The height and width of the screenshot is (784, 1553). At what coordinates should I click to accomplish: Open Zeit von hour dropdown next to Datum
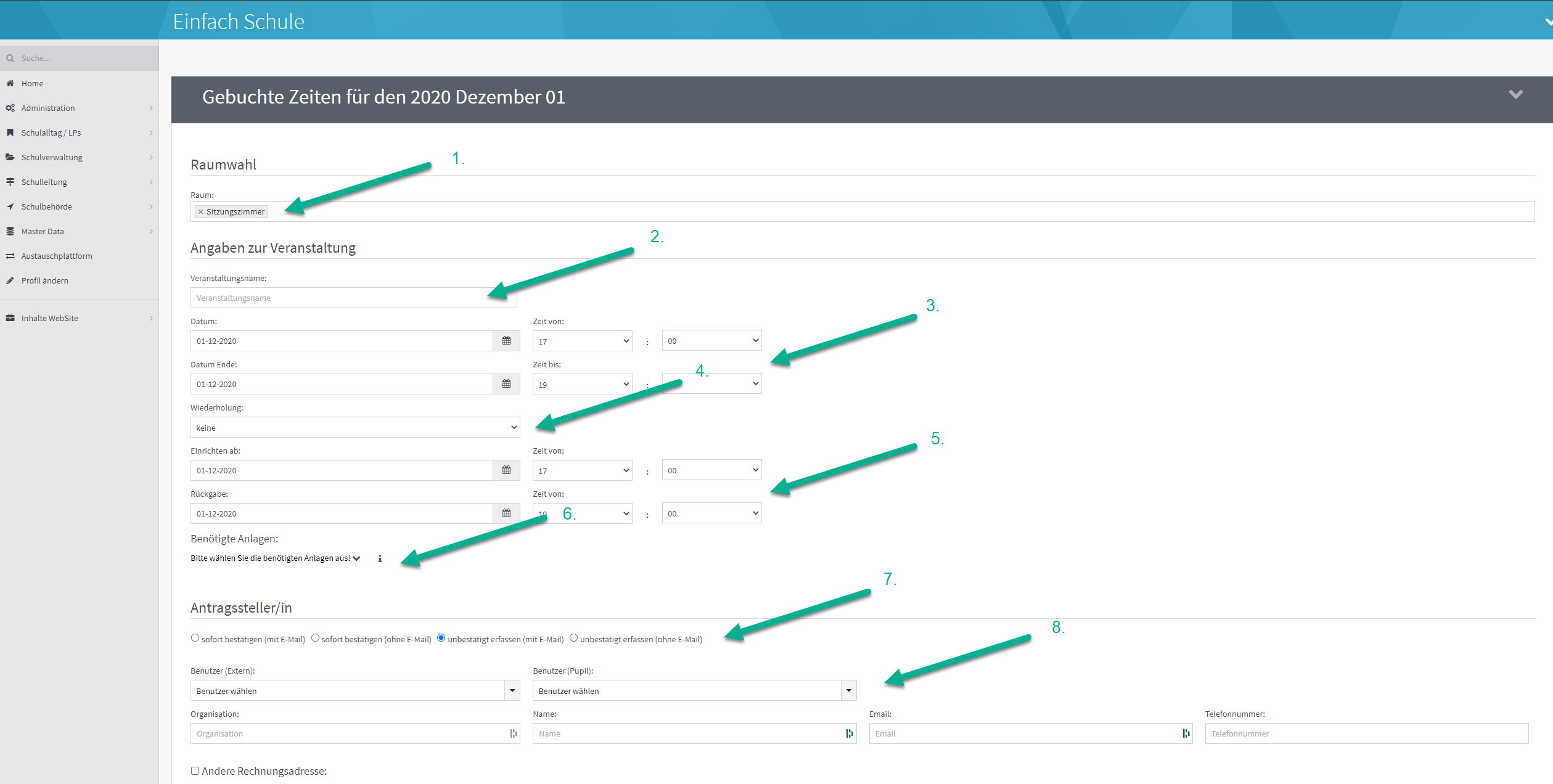coord(583,341)
